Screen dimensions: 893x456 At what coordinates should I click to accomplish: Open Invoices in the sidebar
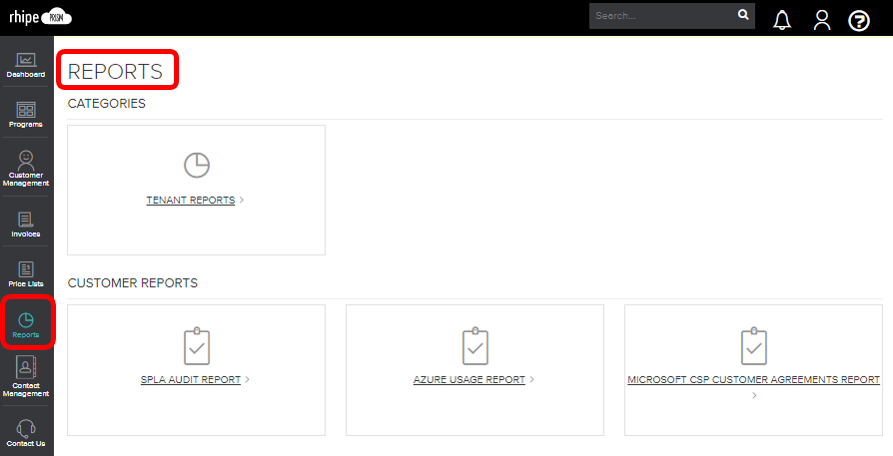(x=26, y=224)
